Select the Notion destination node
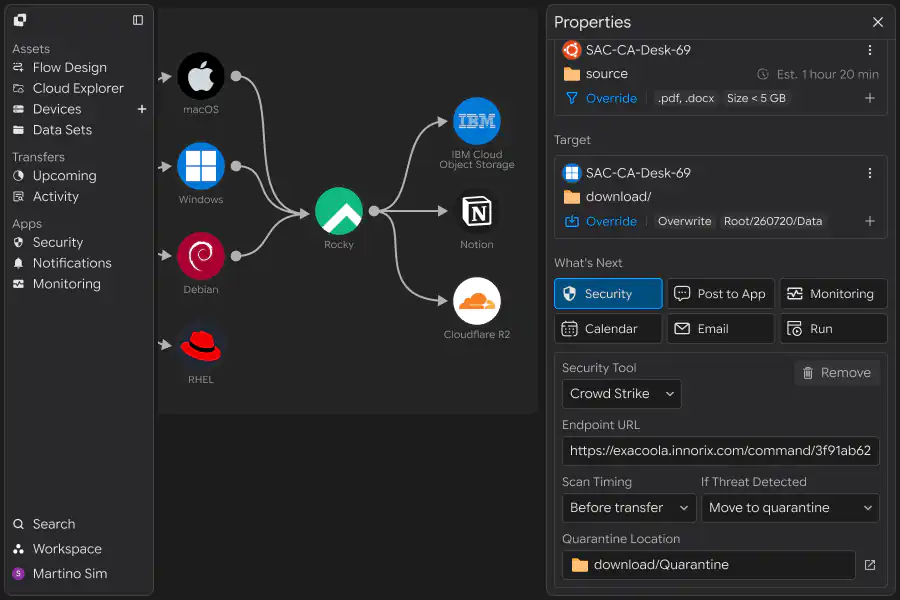This screenshot has height=600, width=900. [476, 211]
